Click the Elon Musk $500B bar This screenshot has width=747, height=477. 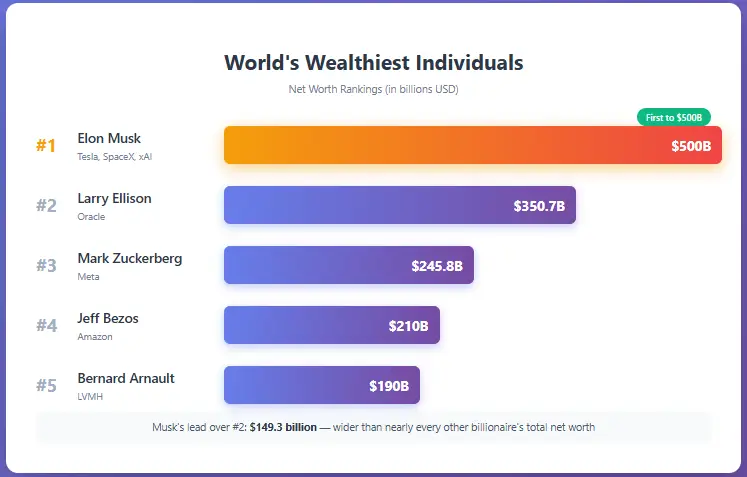click(472, 145)
